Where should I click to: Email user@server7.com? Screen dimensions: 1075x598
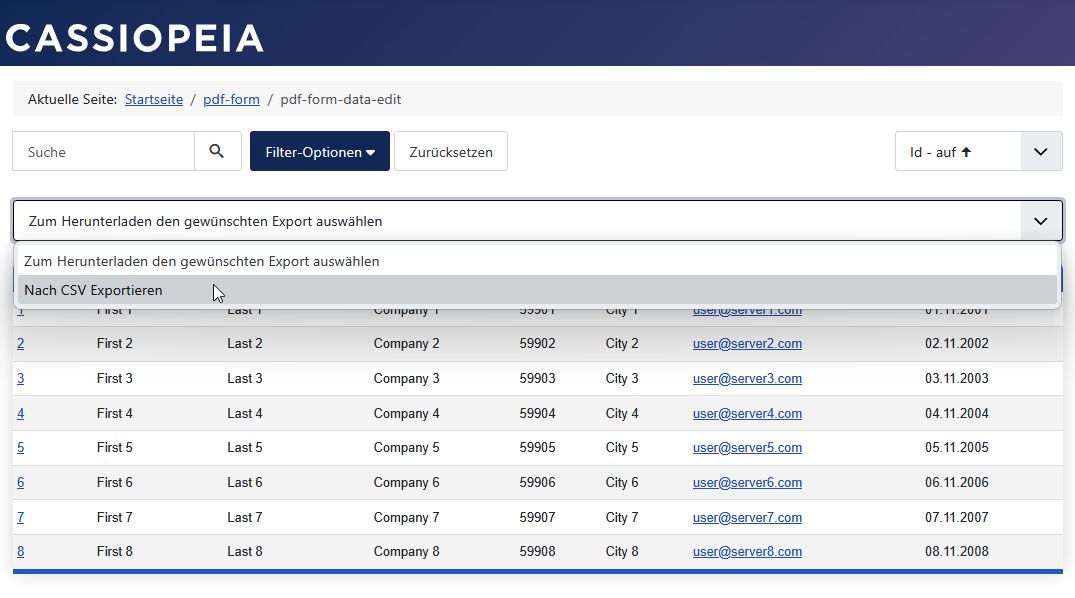click(747, 518)
